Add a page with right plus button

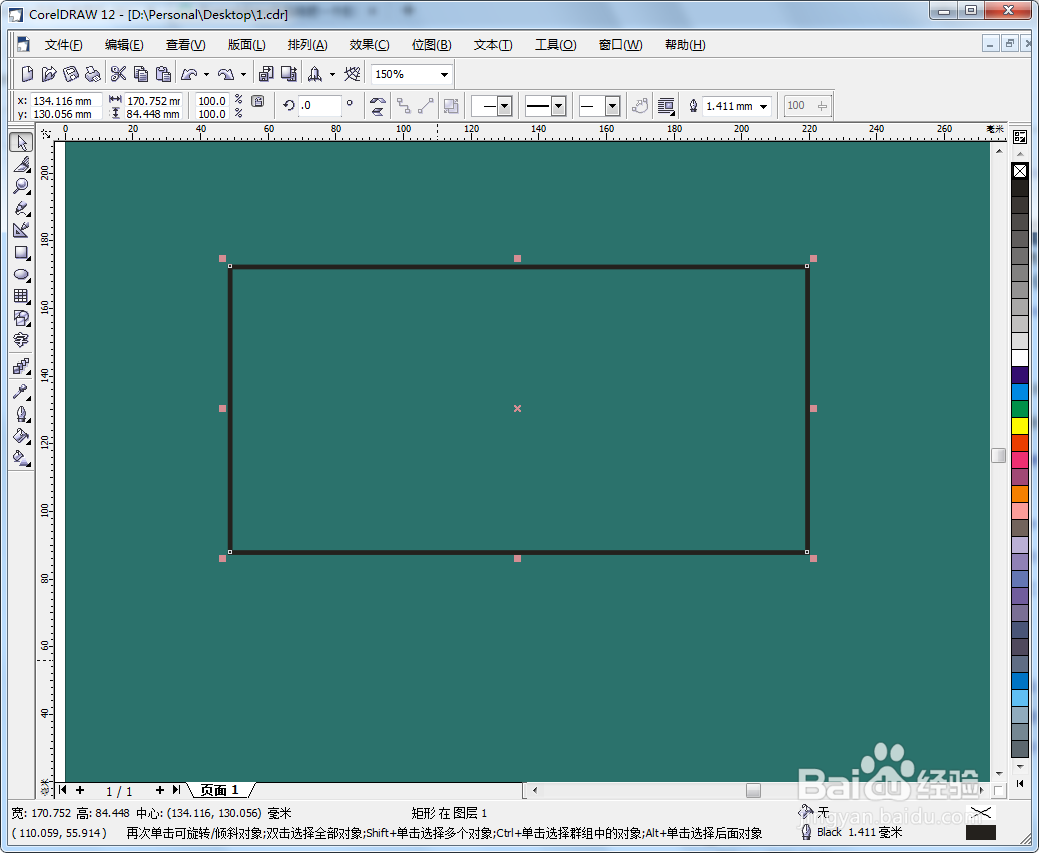tap(160, 790)
